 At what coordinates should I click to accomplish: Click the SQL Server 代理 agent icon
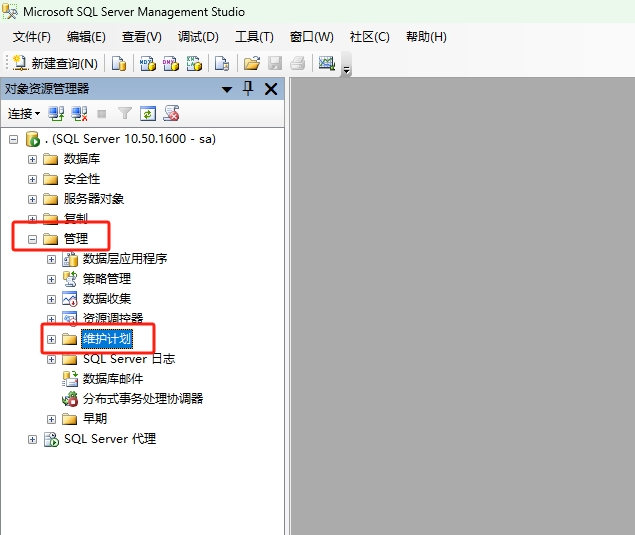[x=51, y=439]
